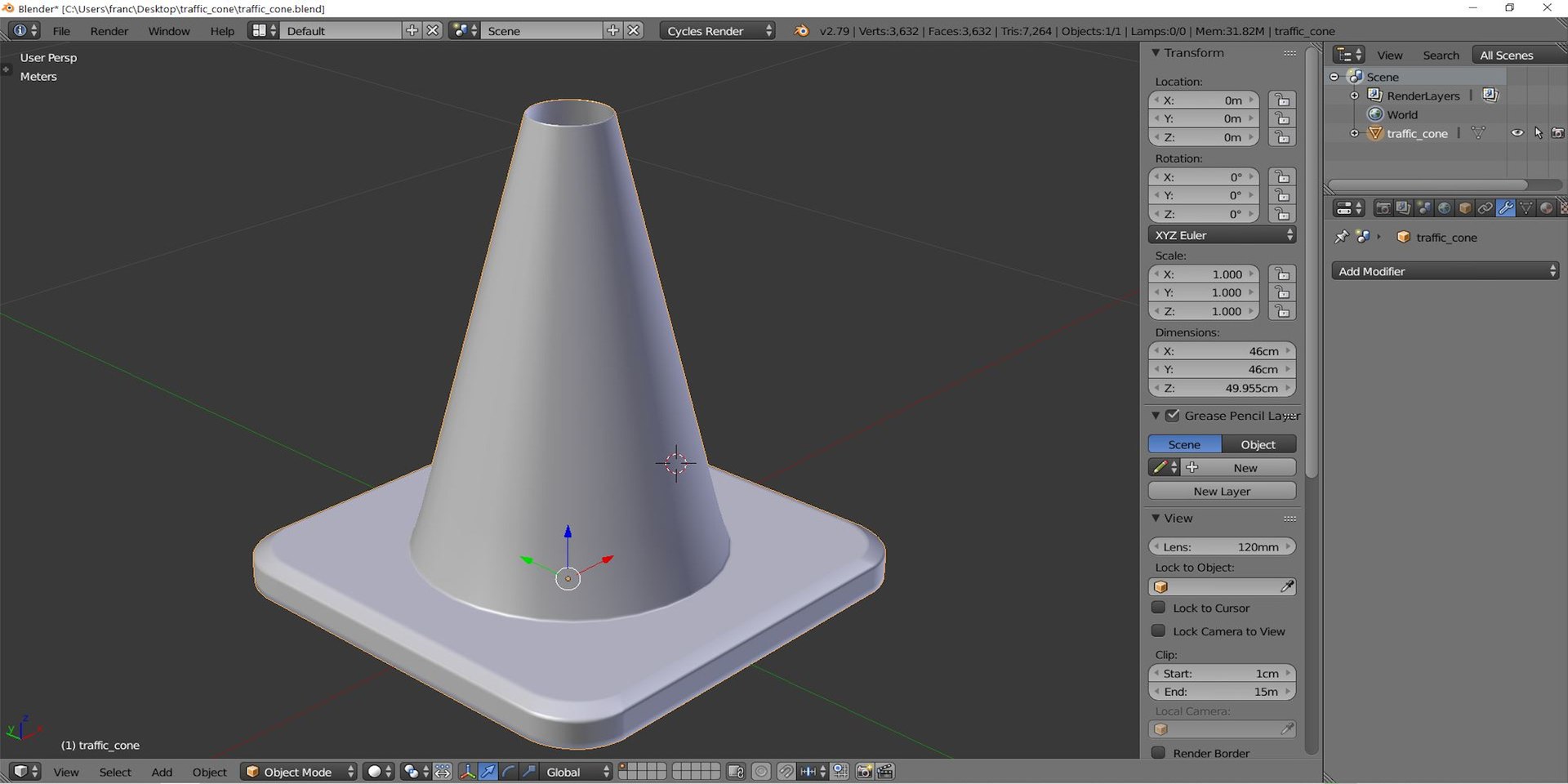This screenshot has width=1568, height=784.
Task: Enable the Lock to Cursor checkbox
Action: (1158, 608)
